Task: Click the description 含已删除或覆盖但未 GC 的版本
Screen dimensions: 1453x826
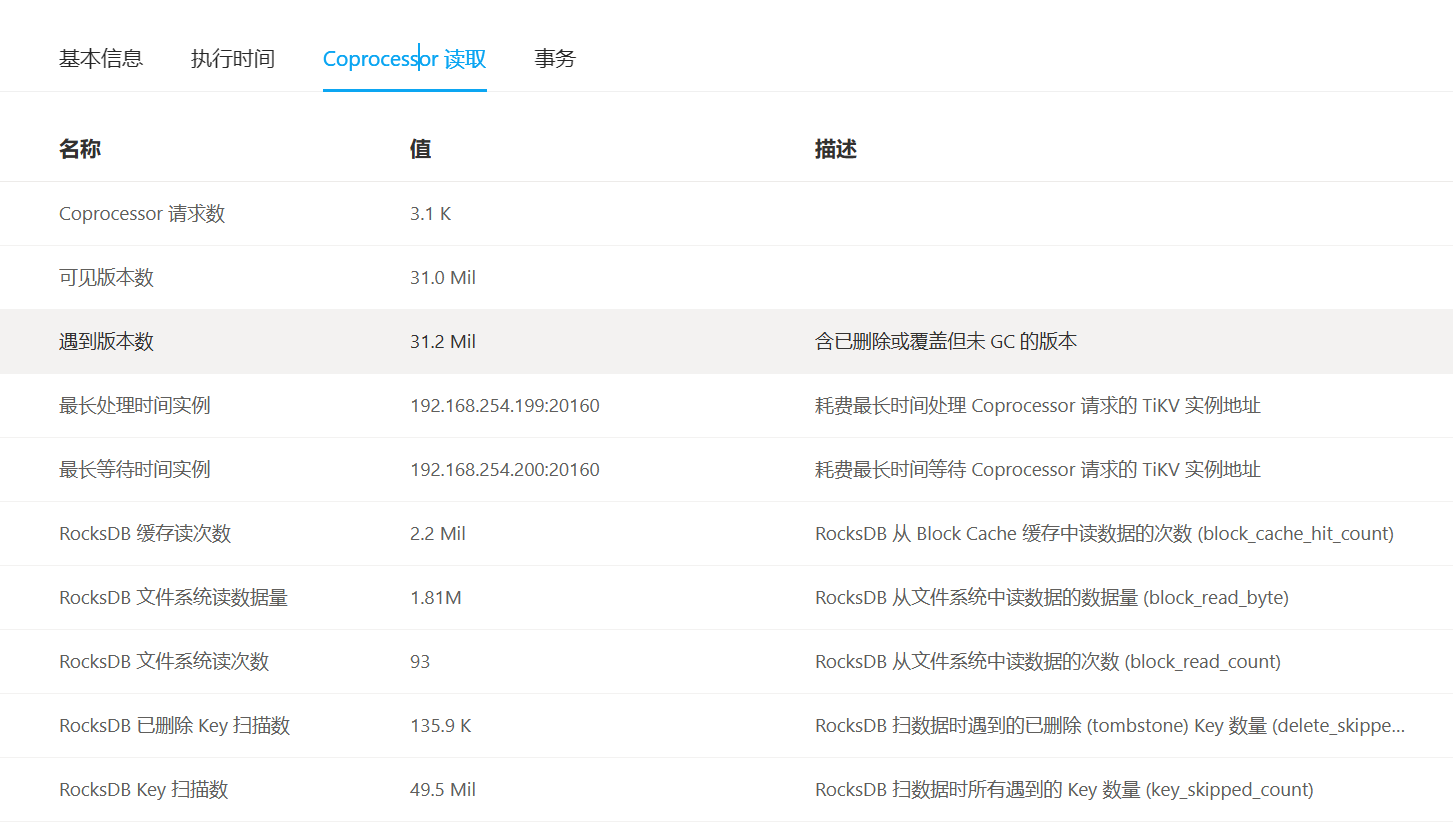Action: tap(946, 342)
